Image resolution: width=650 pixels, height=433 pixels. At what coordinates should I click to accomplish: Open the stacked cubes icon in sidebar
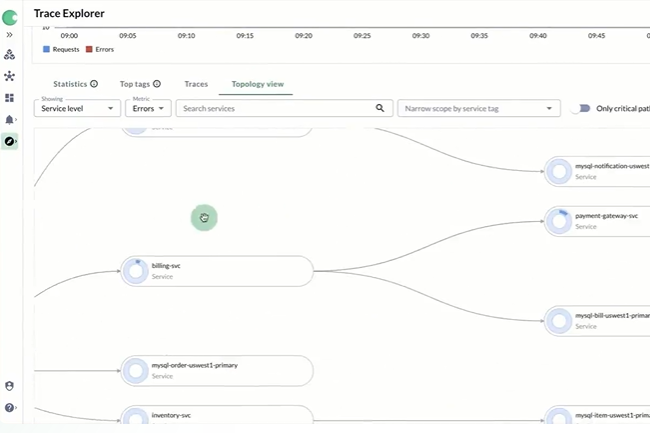pos(9,55)
